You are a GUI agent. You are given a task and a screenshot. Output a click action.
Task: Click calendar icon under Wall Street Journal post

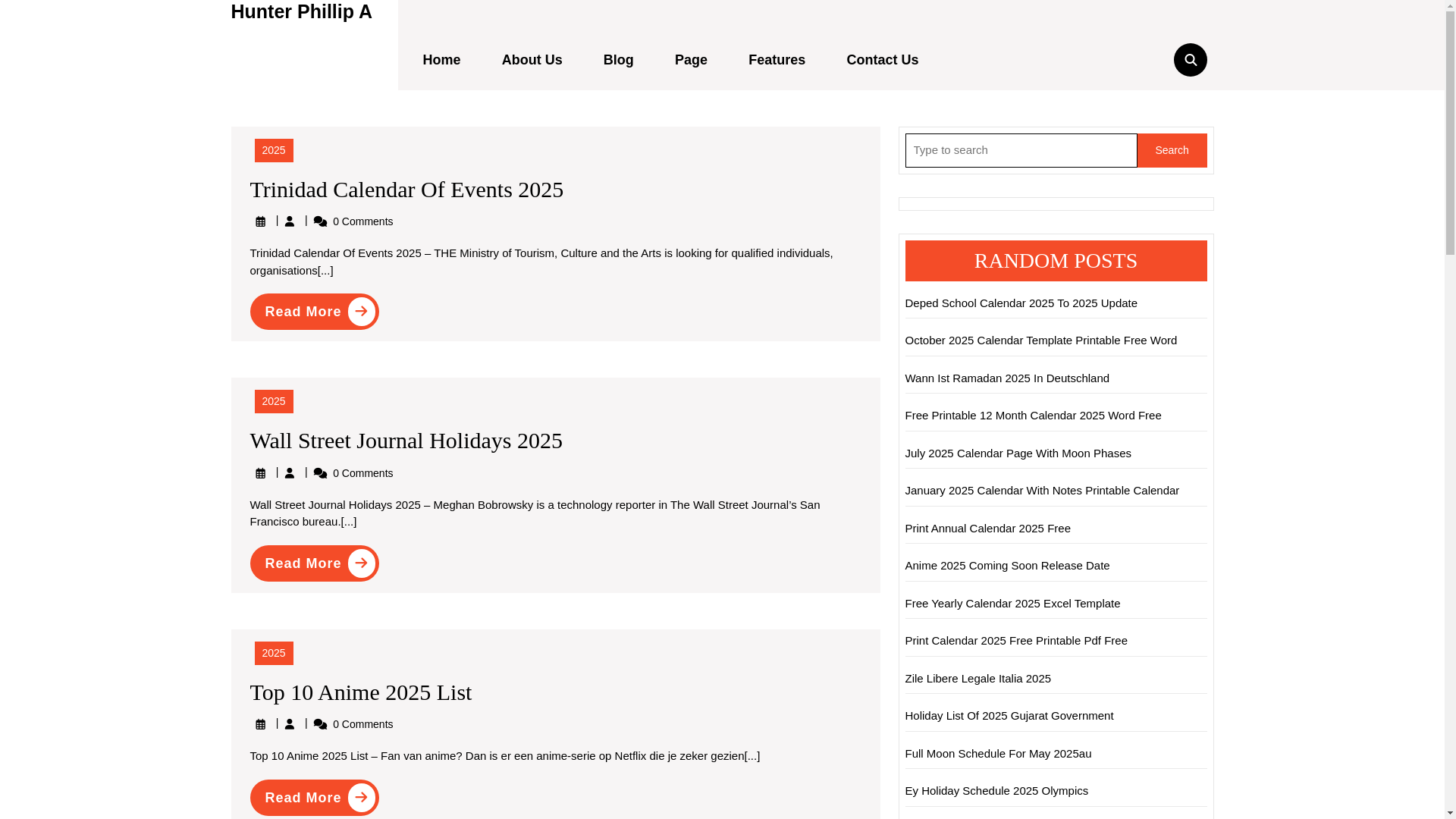tap(261, 473)
